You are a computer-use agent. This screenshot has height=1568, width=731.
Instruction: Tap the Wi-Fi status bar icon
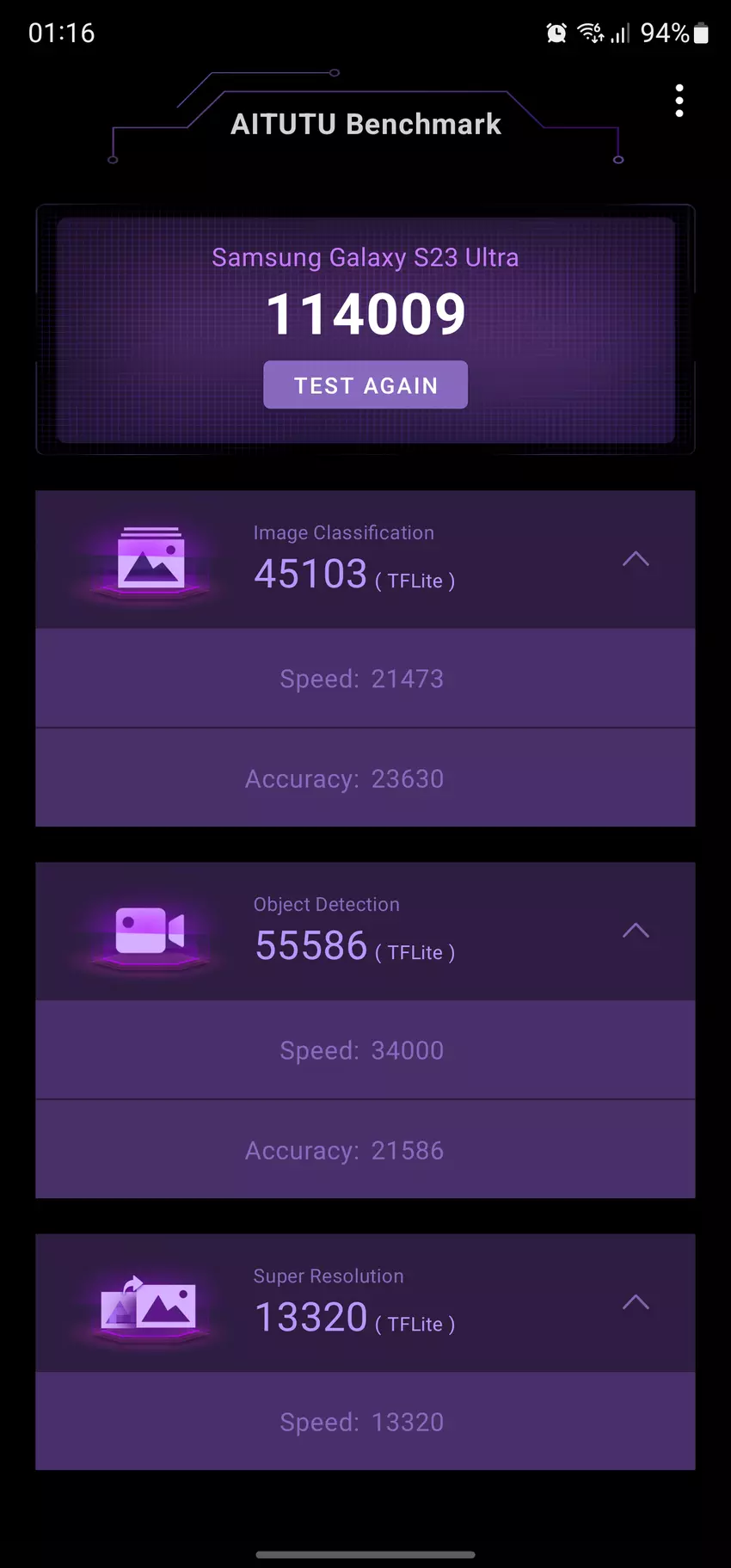point(591,33)
